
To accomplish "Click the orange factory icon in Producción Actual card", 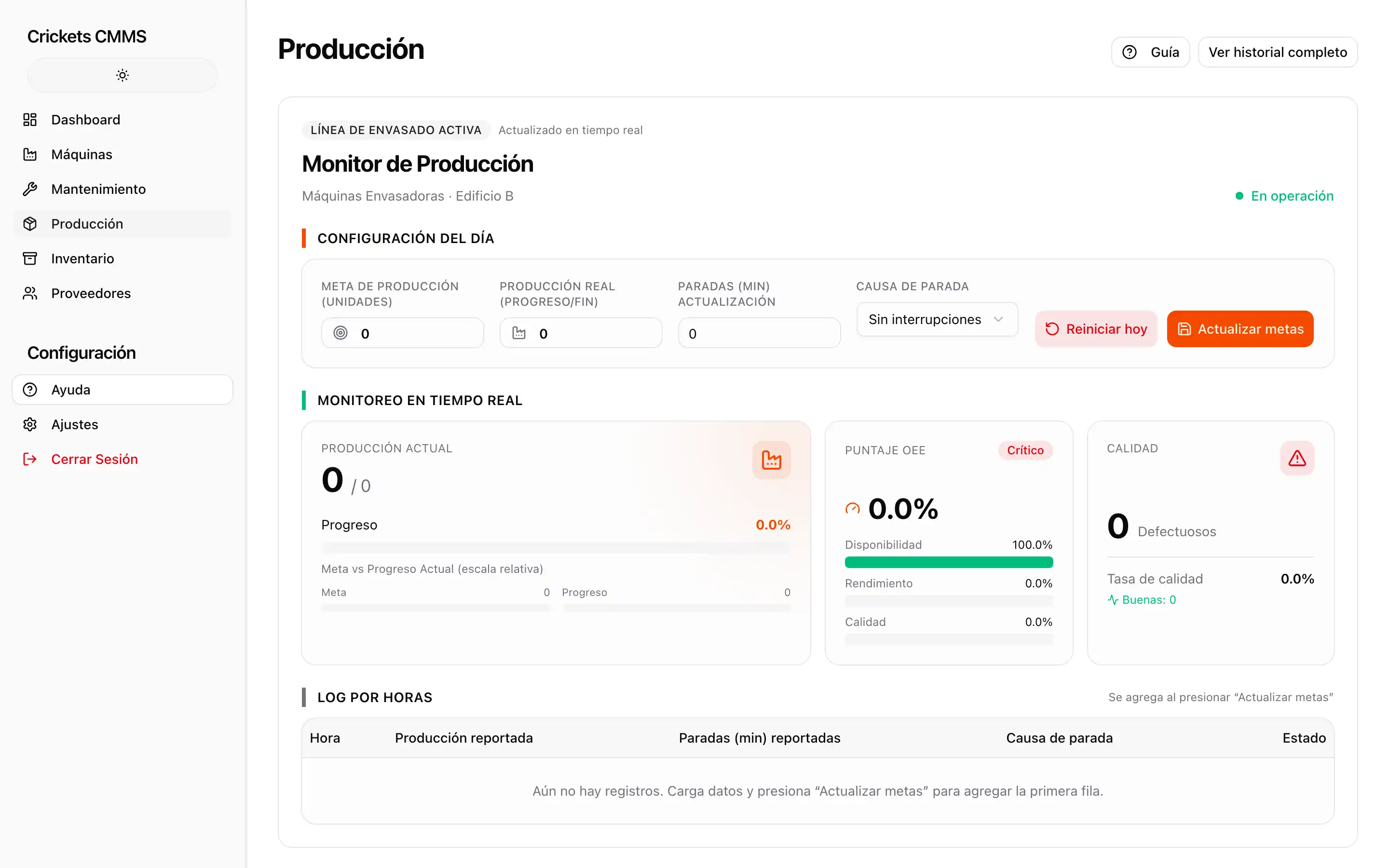I will pos(771,460).
